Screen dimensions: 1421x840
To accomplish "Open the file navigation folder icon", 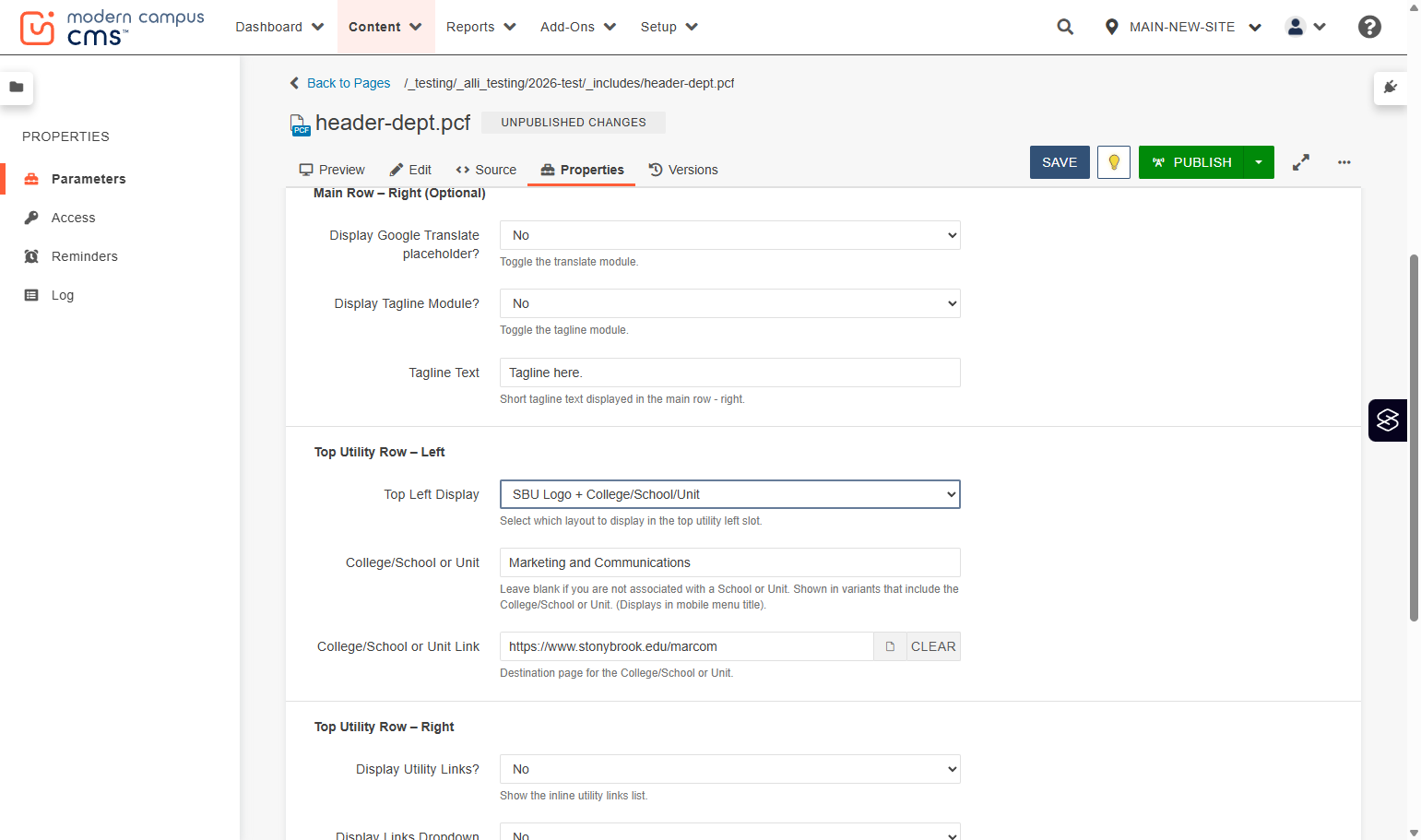I will 17,88.
